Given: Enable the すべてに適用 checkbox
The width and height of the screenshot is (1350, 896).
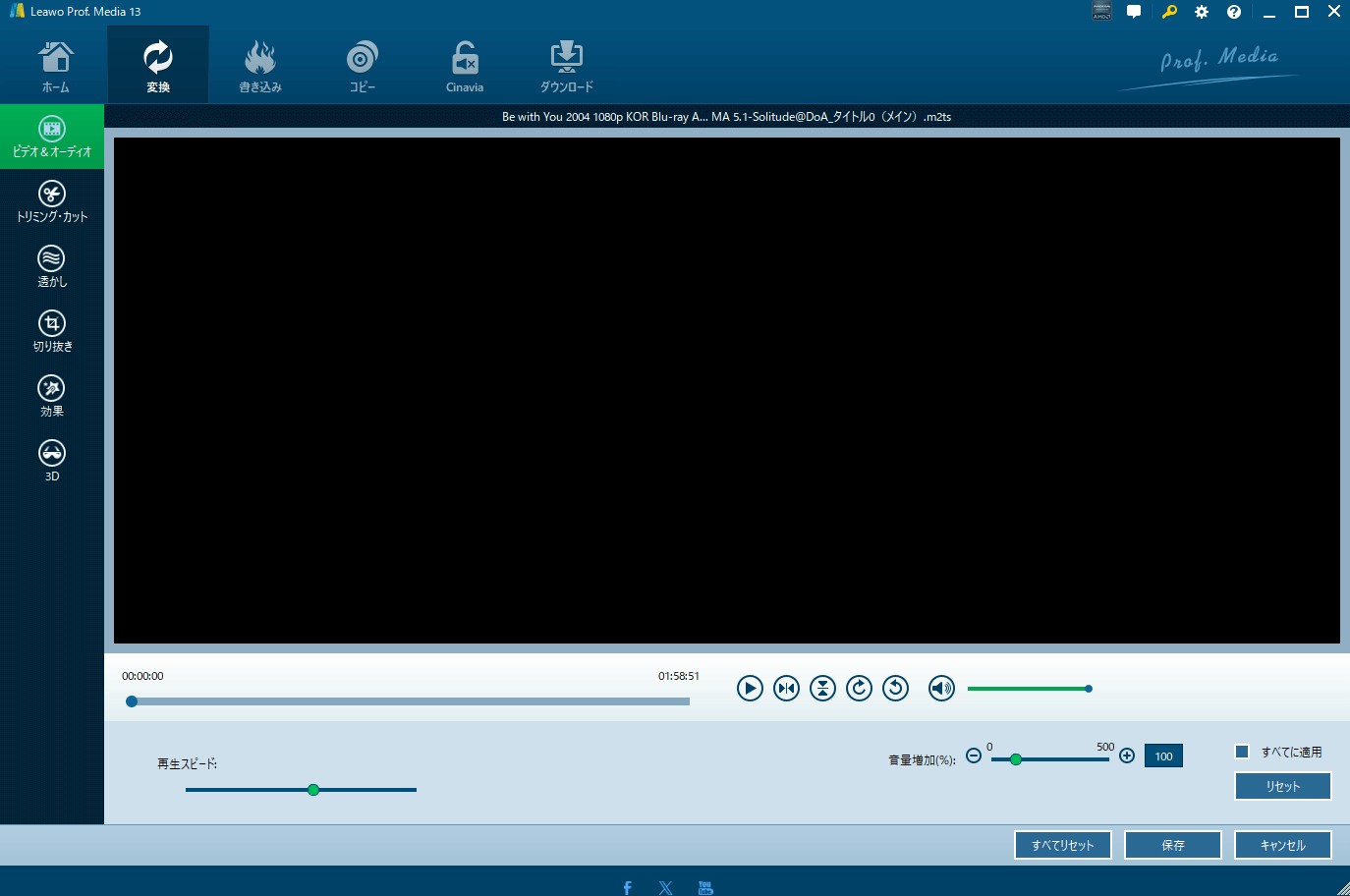Looking at the screenshot, I should coord(1242,752).
